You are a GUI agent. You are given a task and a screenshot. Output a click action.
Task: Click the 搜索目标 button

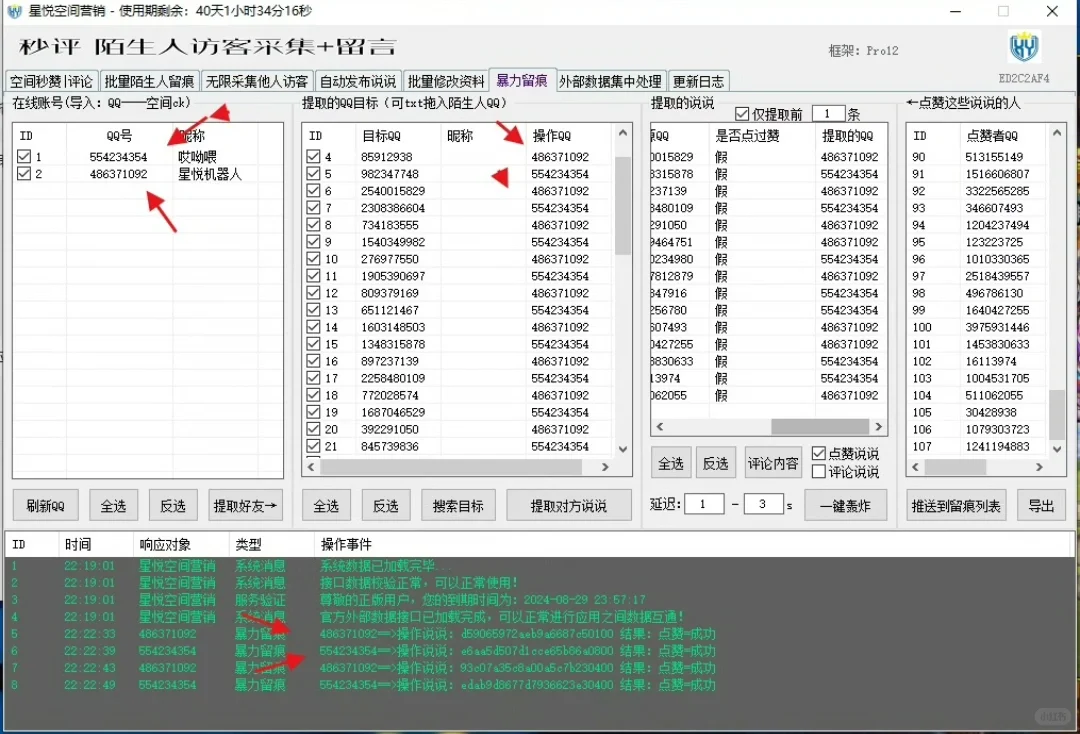[458, 505]
